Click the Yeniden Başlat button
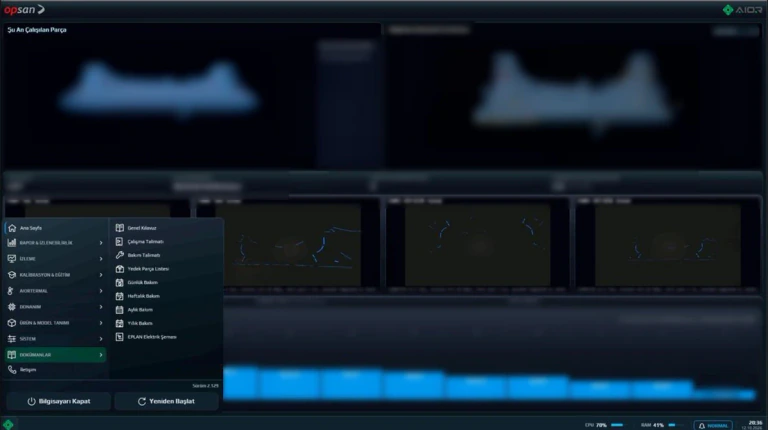Image resolution: width=768 pixels, height=430 pixels. [x=167, y=401]
